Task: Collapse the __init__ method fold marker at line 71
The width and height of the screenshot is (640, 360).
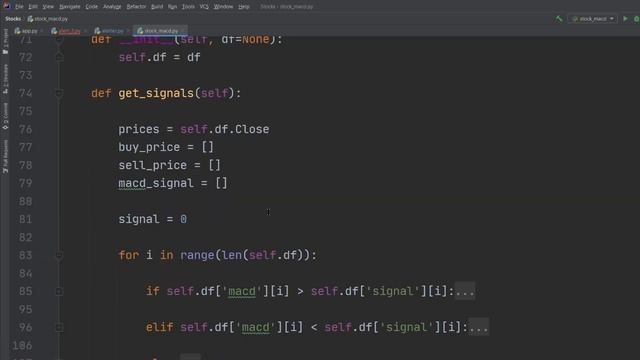Action: (x=59, y=40)
